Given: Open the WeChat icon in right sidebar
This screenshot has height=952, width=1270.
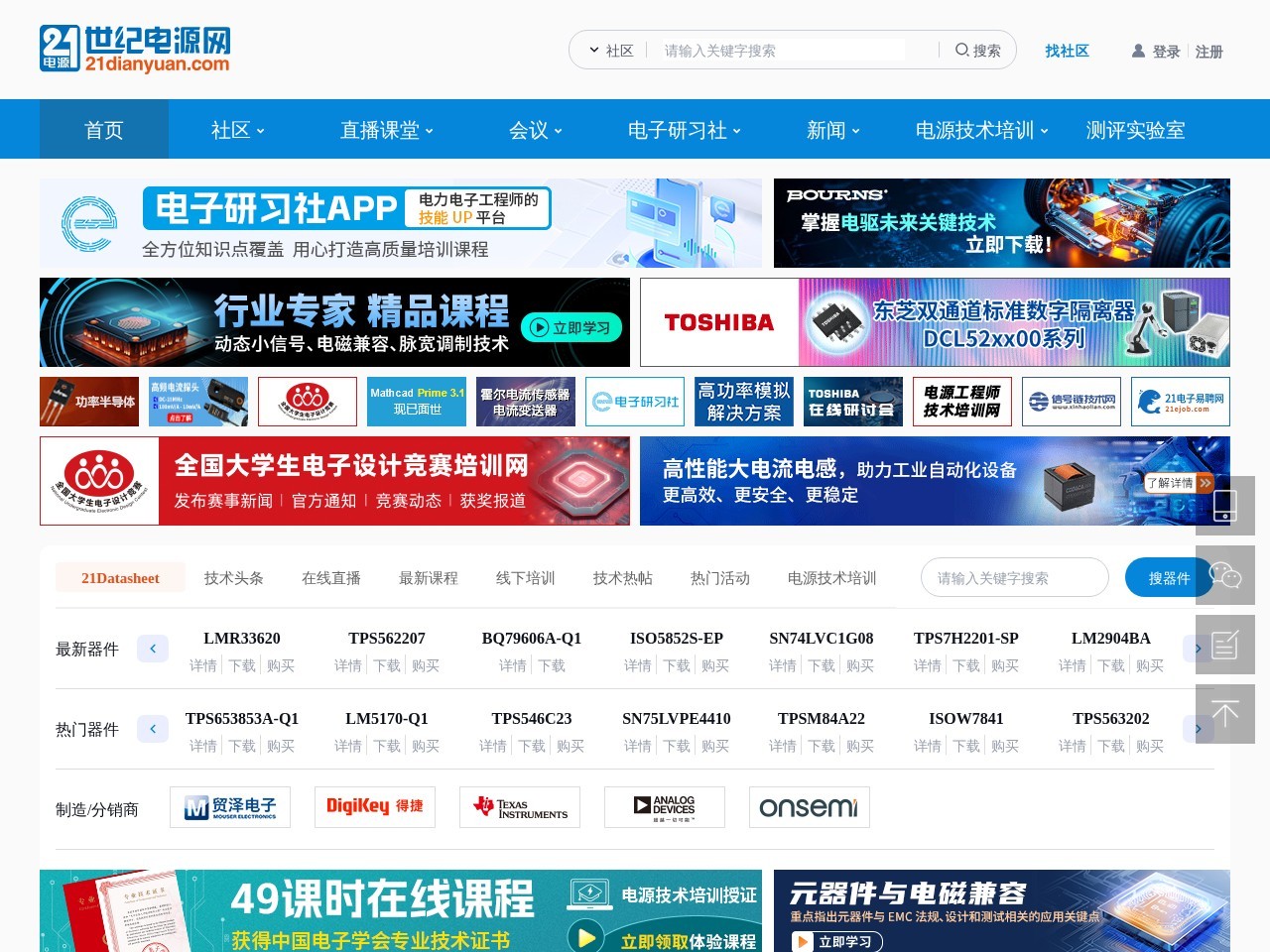Looking at the screenshot, I should (x=1224, y=575).
